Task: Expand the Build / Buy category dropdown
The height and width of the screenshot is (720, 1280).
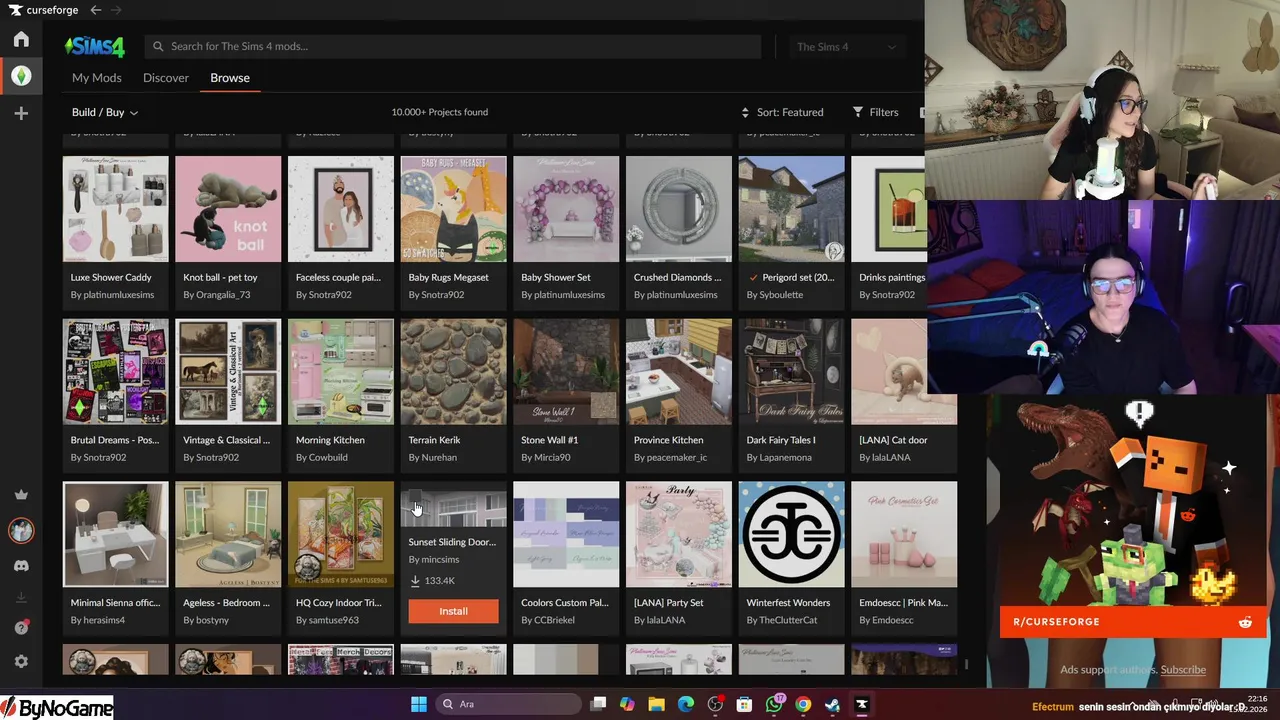Action: tap(105, 113)
